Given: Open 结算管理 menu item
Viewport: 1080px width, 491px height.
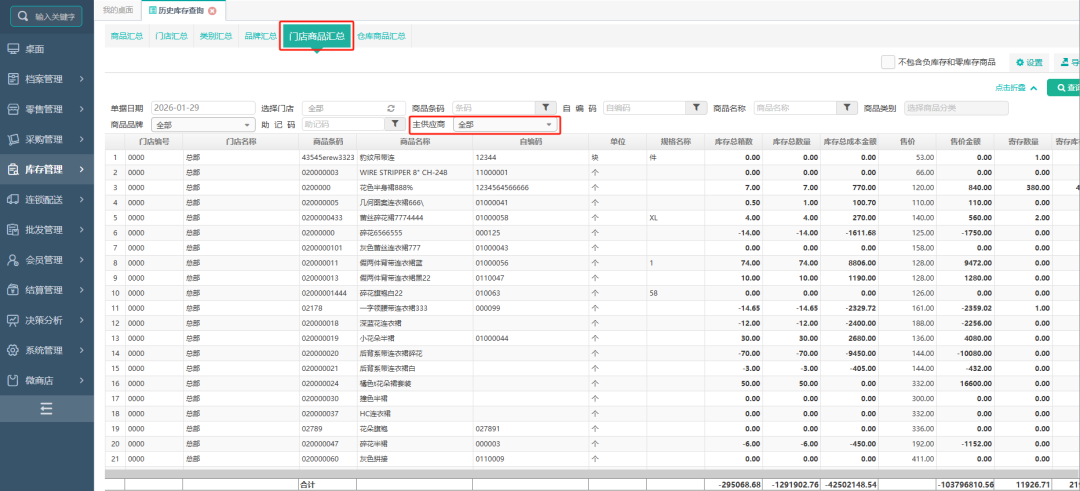Looking at the screenshot, I should point(47,290).
